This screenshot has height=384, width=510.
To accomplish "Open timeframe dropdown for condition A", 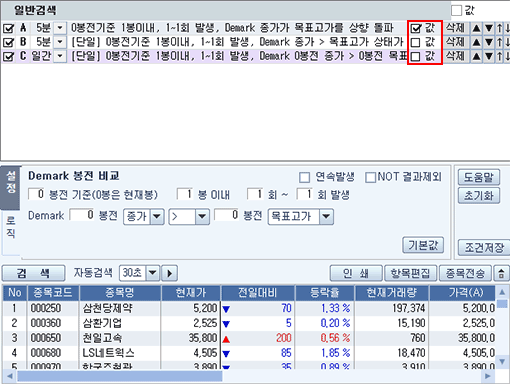I will 60,28.
